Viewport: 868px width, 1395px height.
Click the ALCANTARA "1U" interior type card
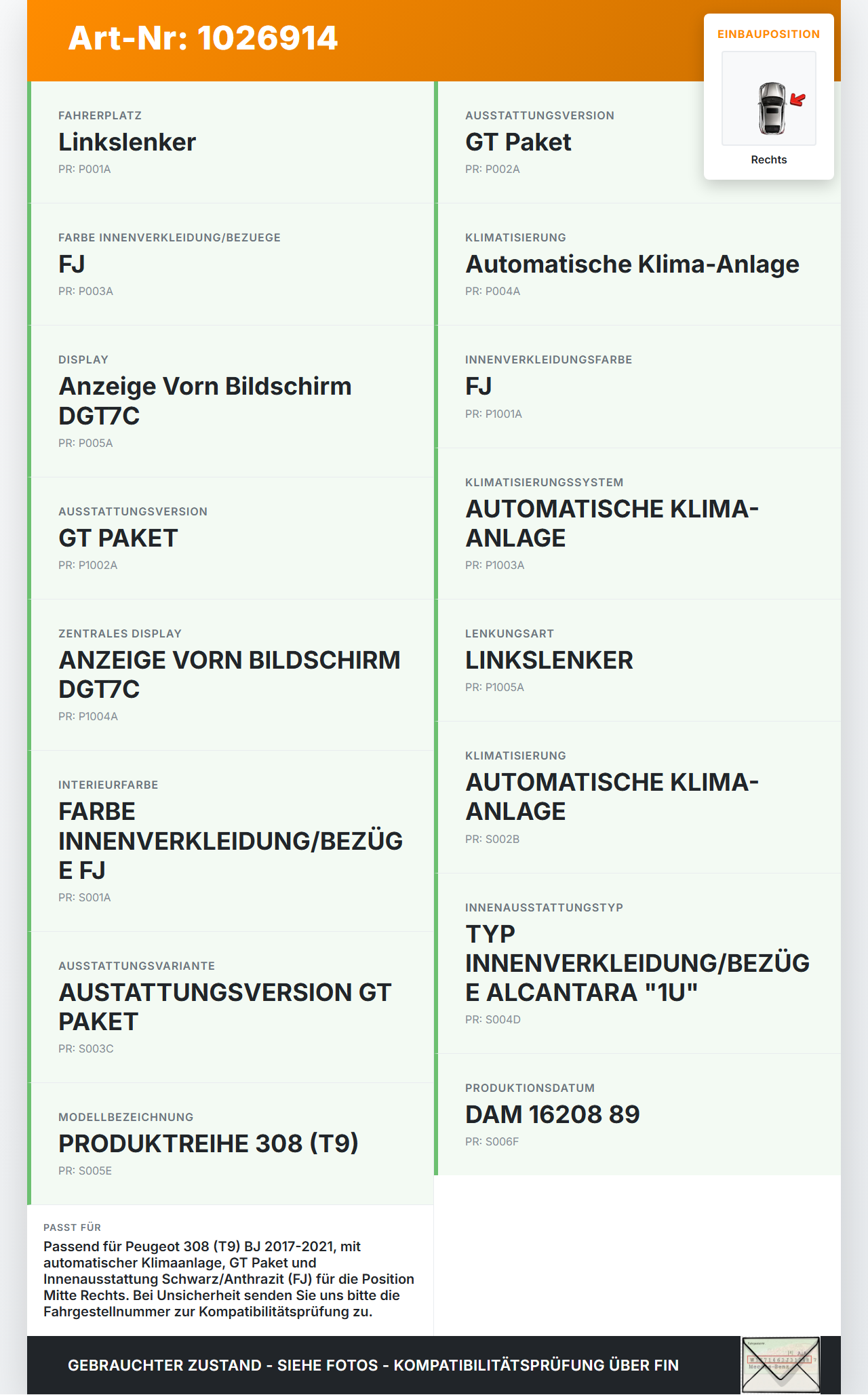pos(637,964)
